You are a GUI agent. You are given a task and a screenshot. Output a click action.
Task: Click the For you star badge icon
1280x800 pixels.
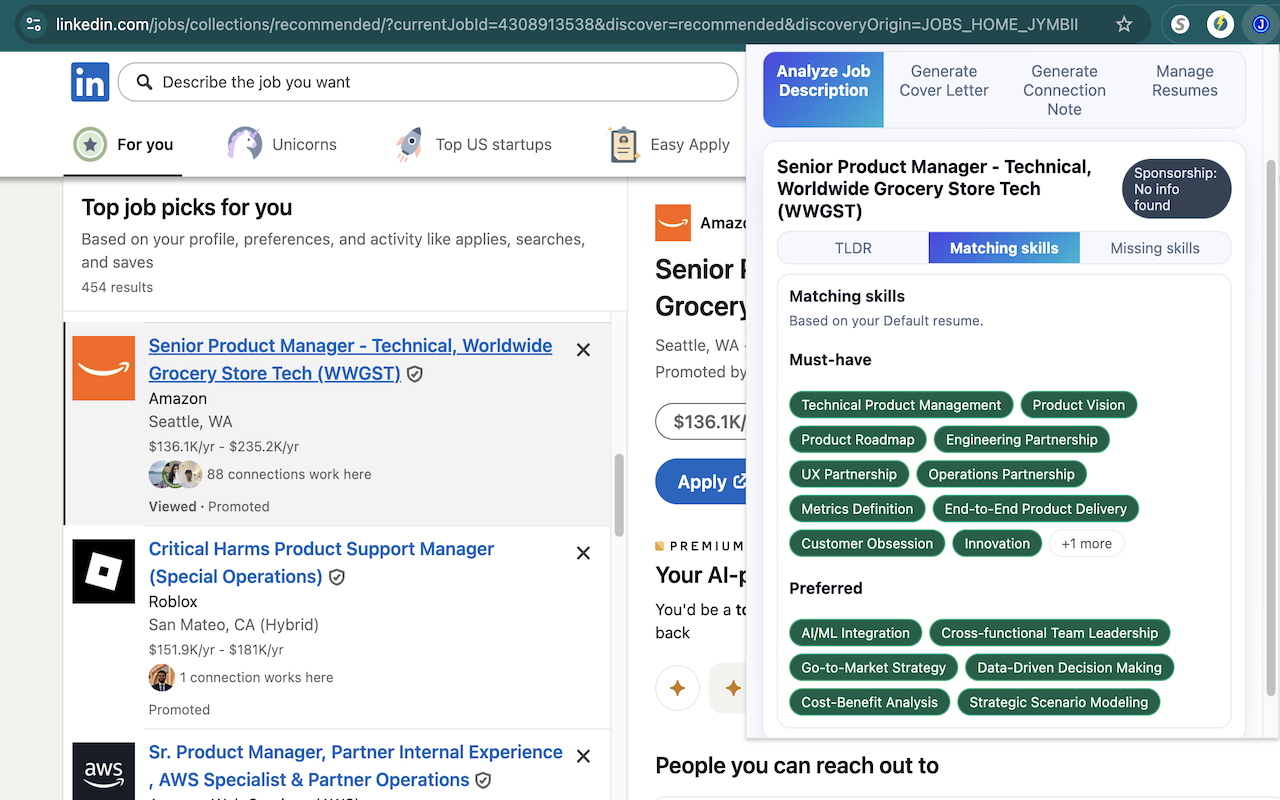[x=90, y=144]
